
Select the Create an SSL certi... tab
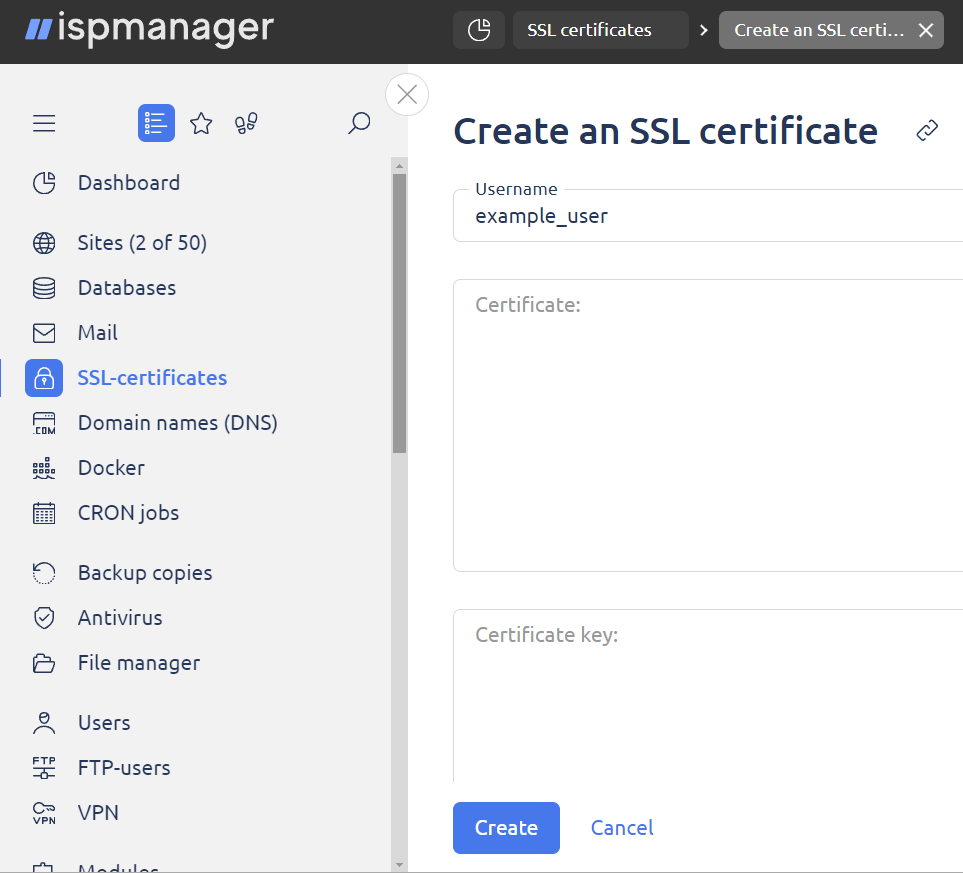tap(819, 30)
